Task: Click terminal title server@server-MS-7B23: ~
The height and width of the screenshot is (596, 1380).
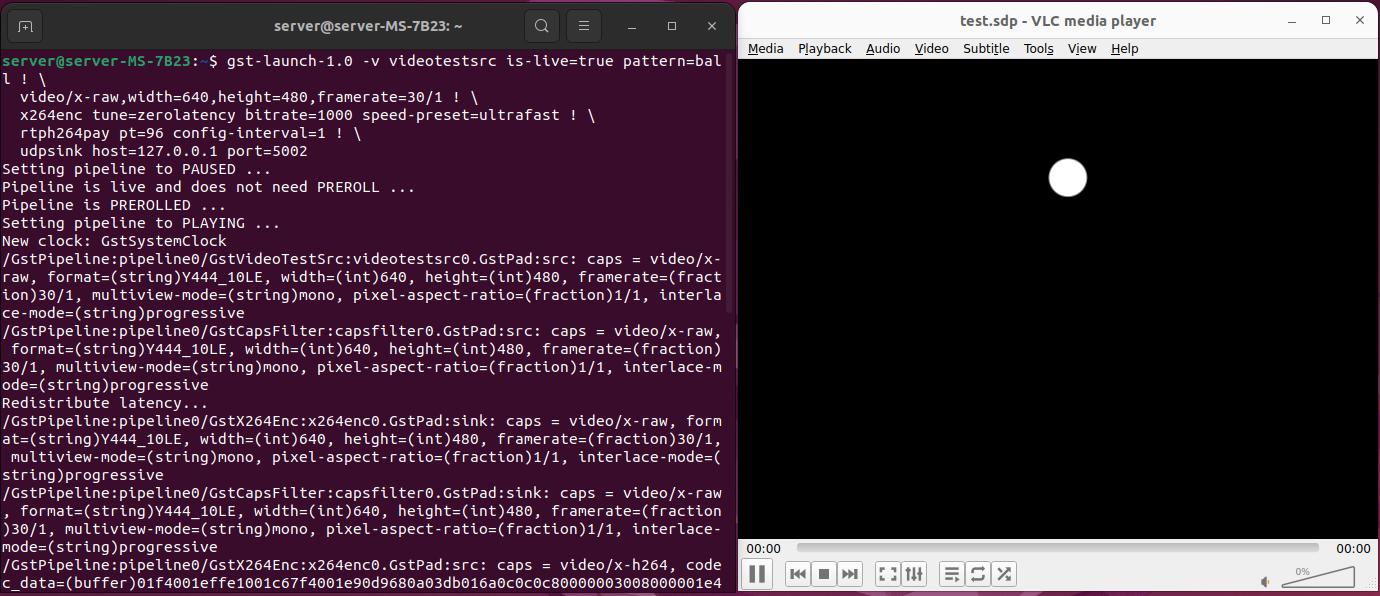Action: tap(368, 26)
